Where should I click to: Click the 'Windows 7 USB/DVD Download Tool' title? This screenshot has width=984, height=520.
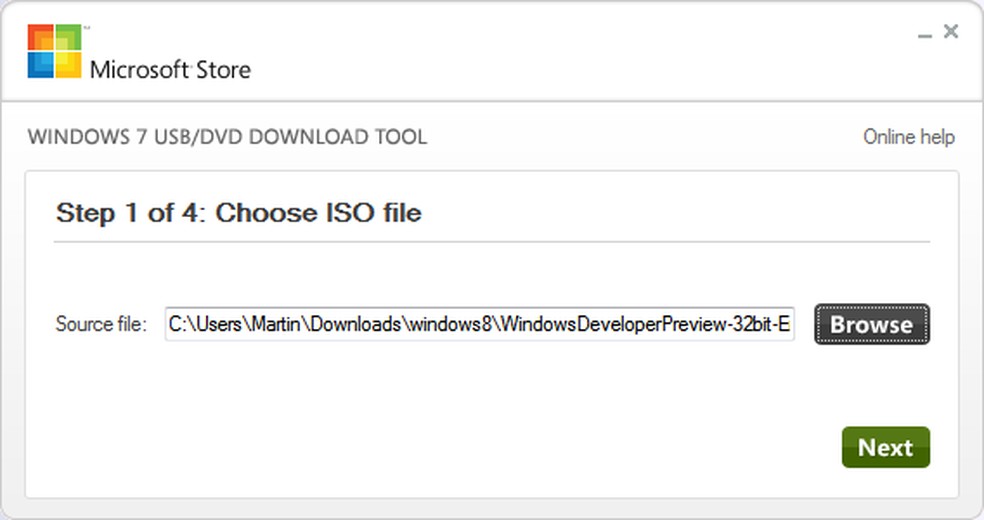[227, 137]
